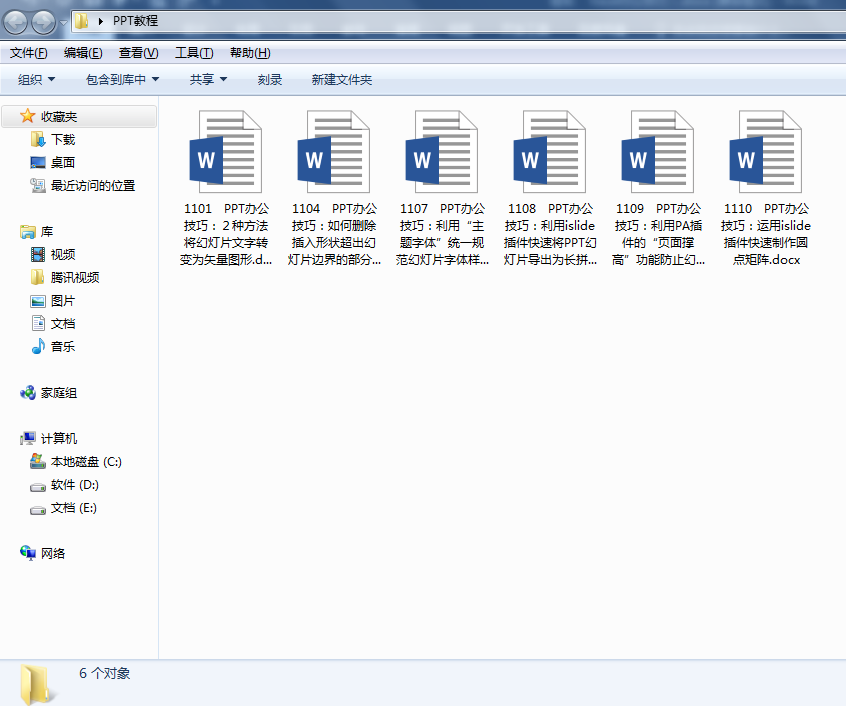Screen dimensions: 846x706
Task: Select 计算机 in the sidebar
Action: (59, 438)
